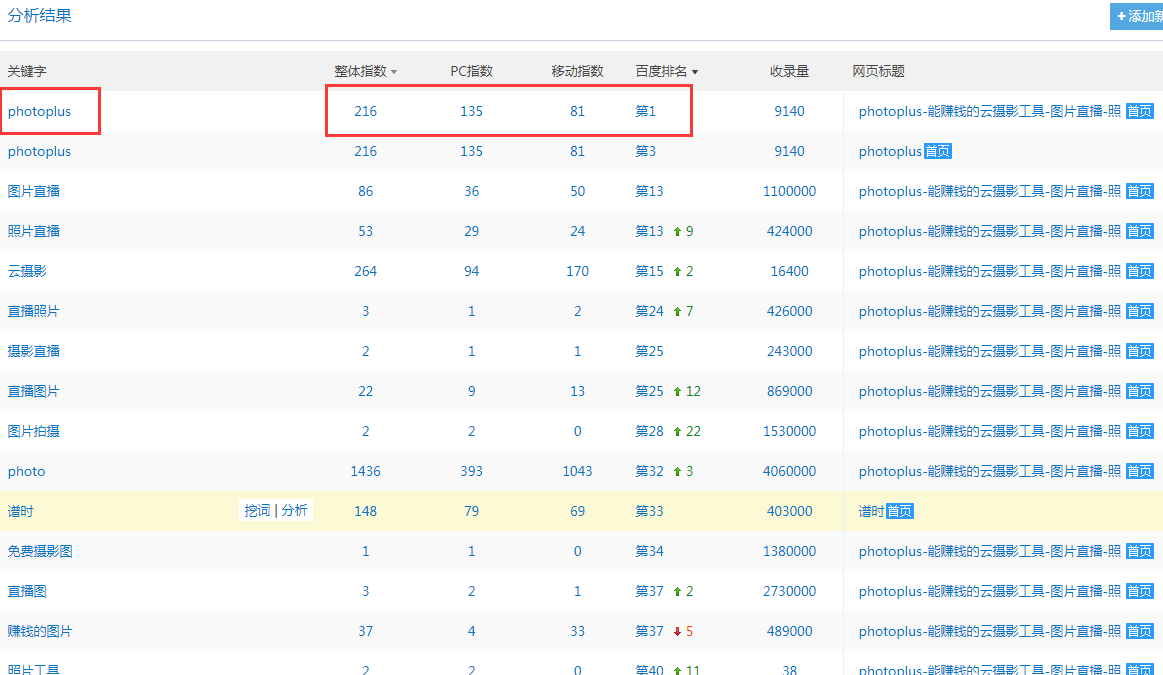Screen dimensions: 1163x675
Task: Click the 添加新 button
Action: coord(1137,16)
